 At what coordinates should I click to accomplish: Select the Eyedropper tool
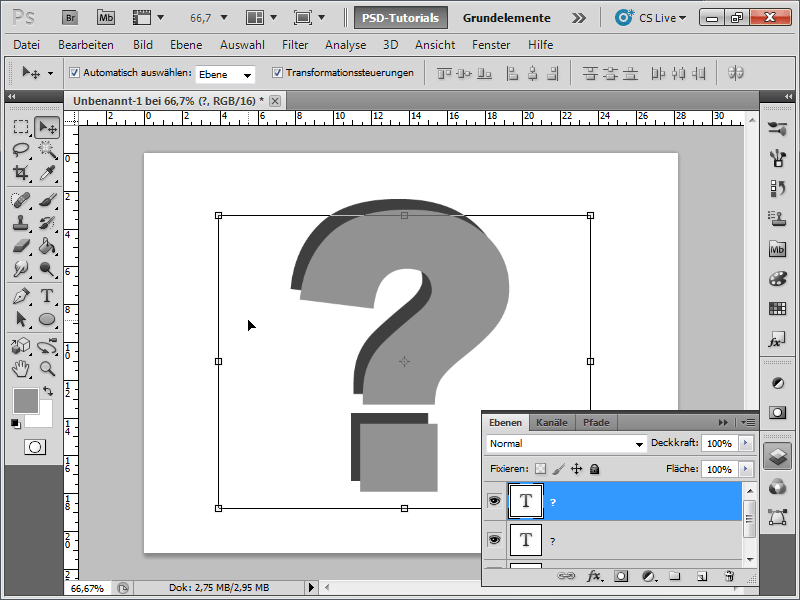pyautogui.click(x=47, y=173)
